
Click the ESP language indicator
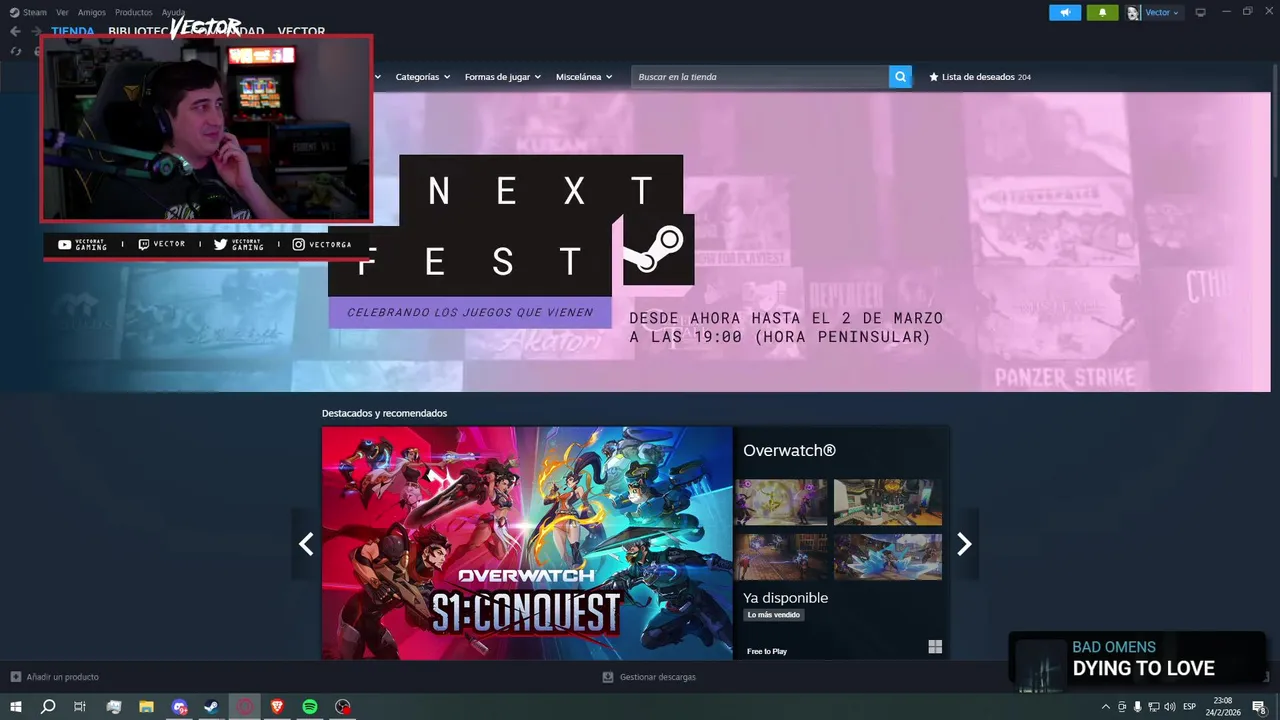pyautogui.click(x=1189, y=707)
